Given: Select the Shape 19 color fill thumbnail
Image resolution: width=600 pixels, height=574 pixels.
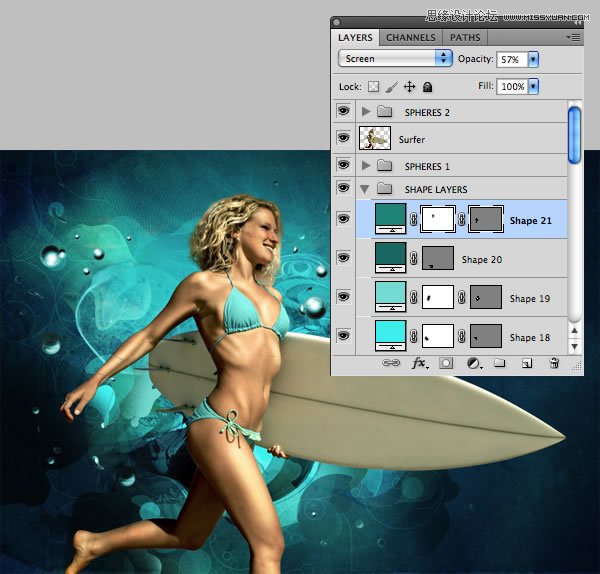Looking at the screenshot, I should tap(389, 297).
